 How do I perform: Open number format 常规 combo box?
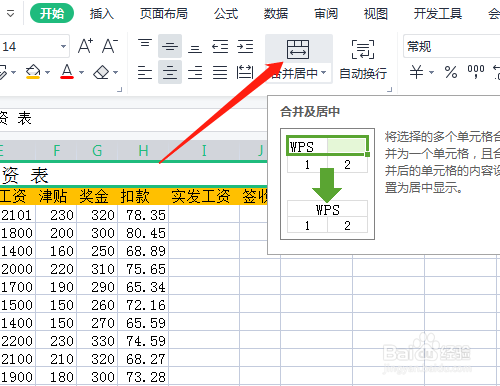452,46
